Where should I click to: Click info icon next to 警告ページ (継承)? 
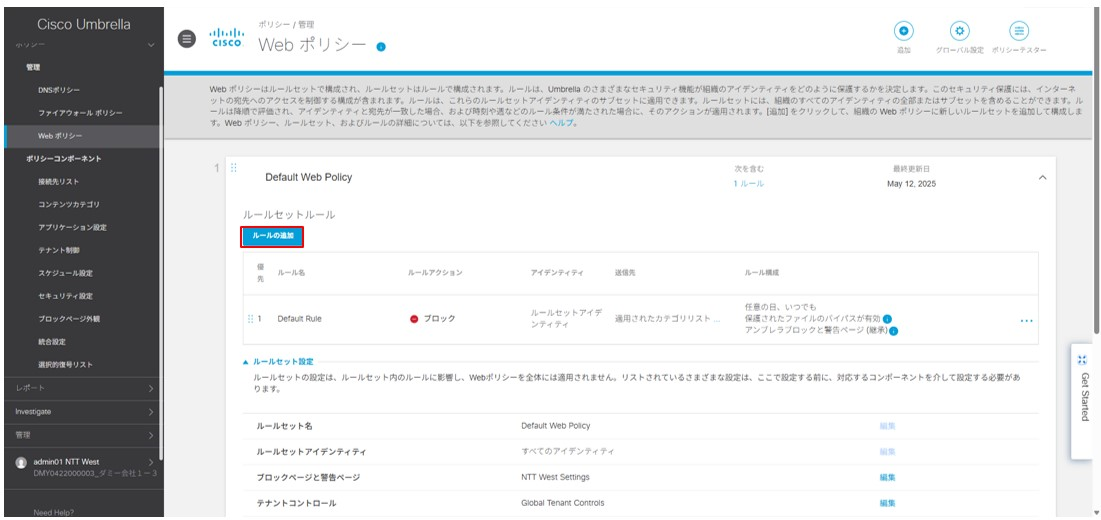click(895, 331)
